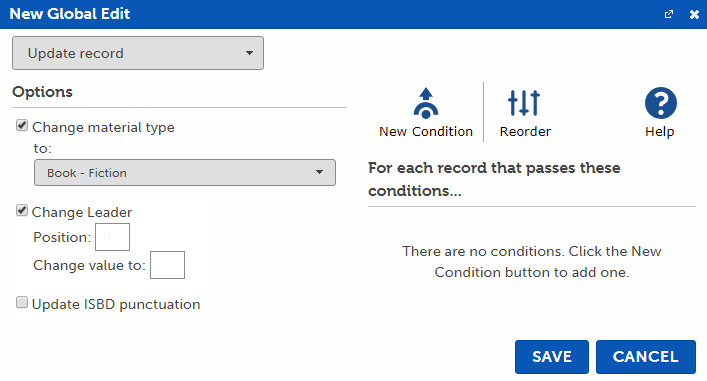Open the Help question mark icon
Image resolution: width=707 pixels, height=381 pixels.
(661, 103)
